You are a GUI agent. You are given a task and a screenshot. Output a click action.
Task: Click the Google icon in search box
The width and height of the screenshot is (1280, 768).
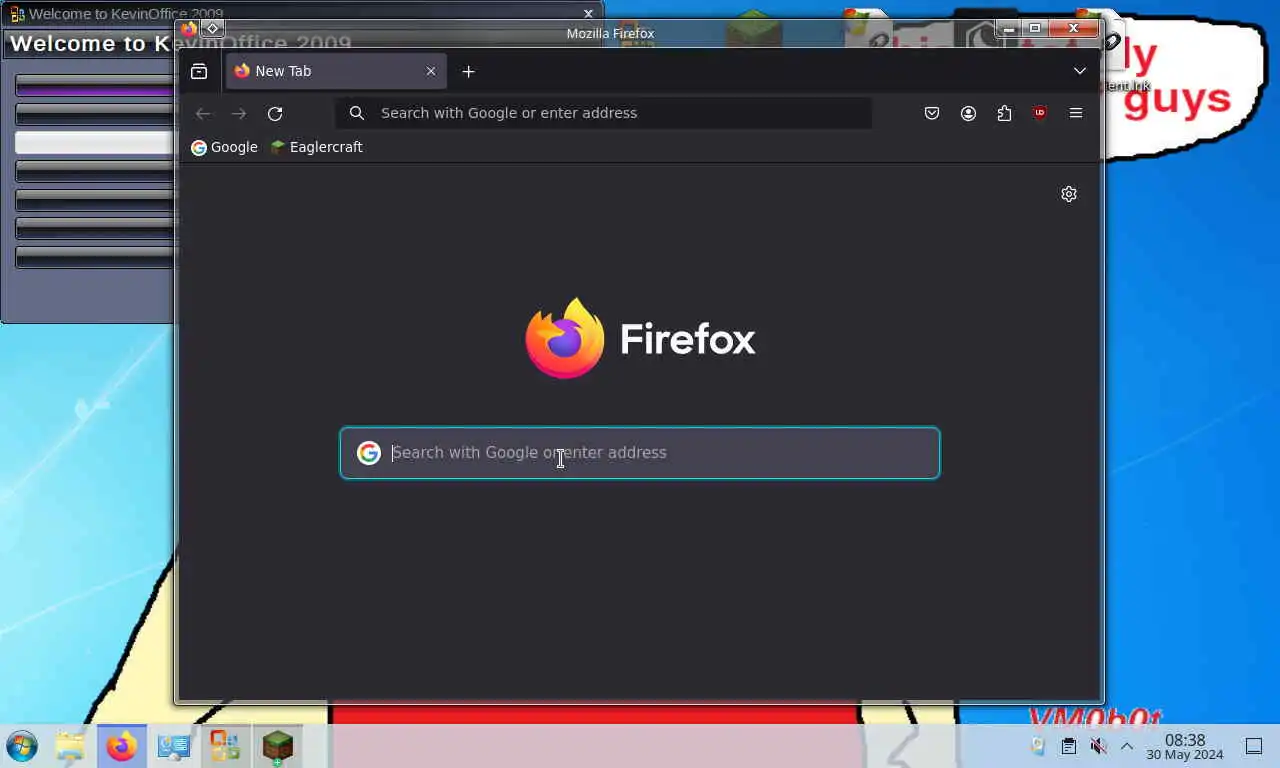click(x=369, y=453)
